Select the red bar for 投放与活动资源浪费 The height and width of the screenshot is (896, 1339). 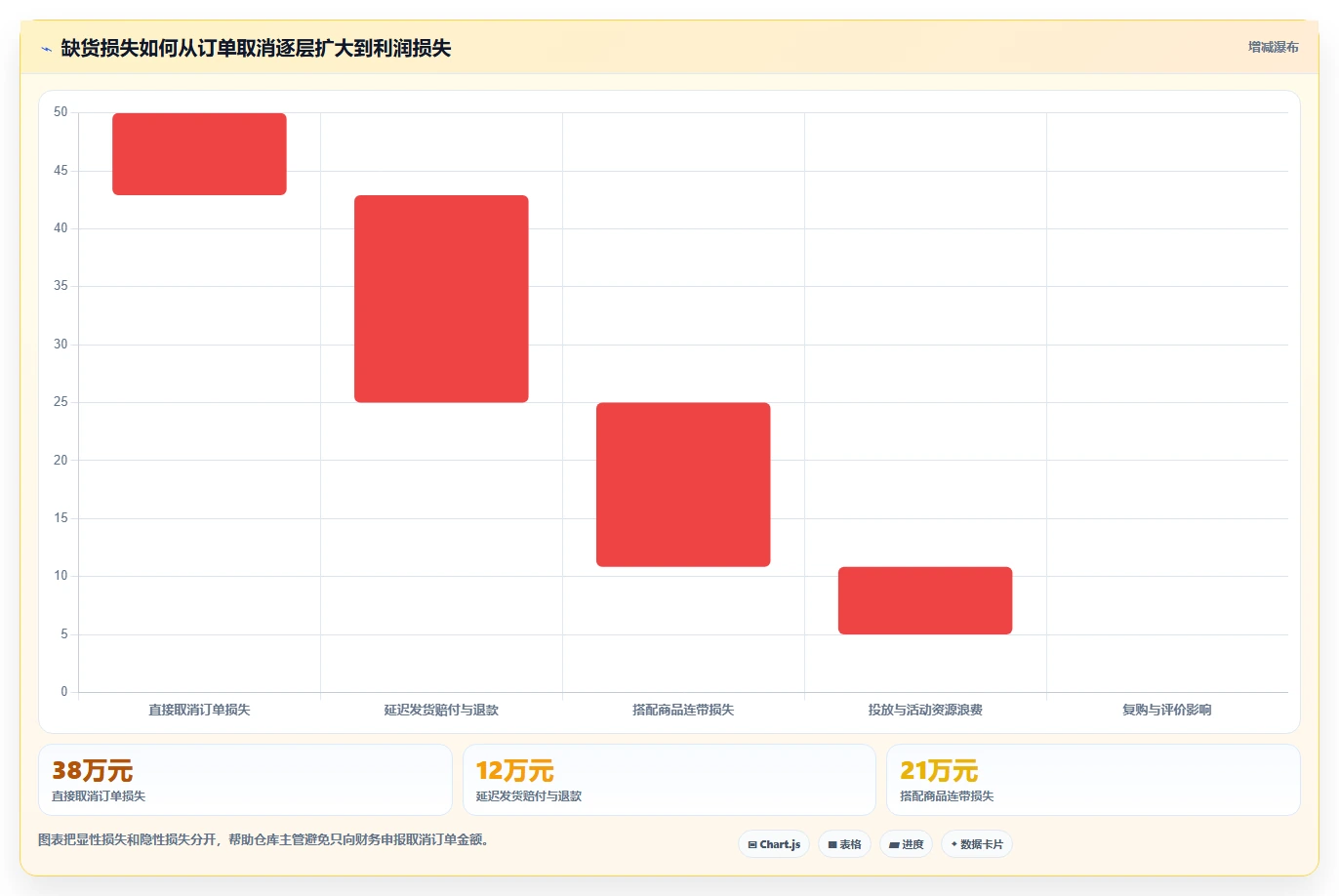(925, 600)
